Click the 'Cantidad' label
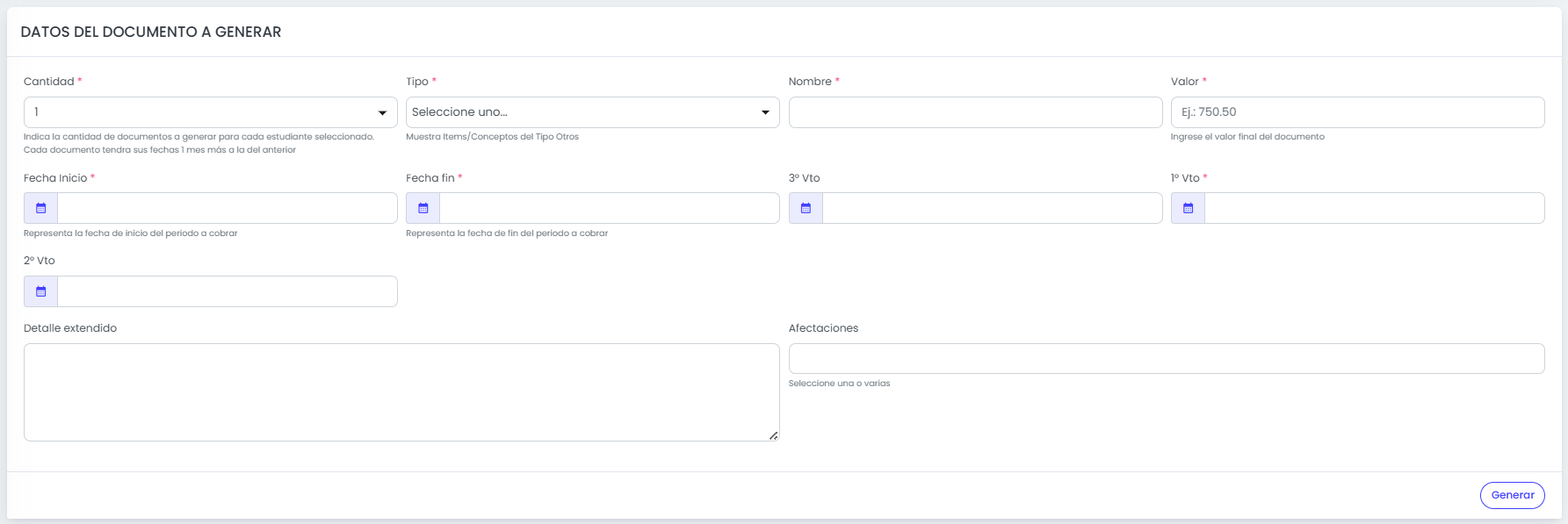 49,82
